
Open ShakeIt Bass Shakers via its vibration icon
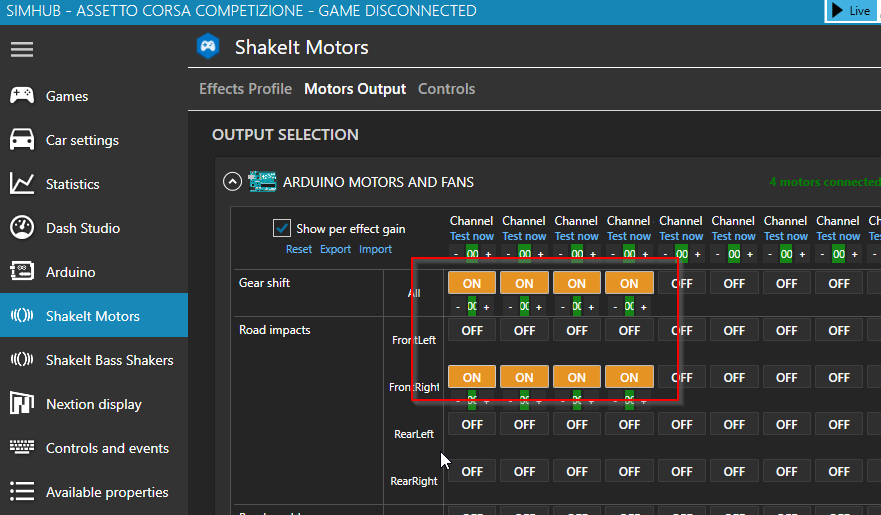[22, 359]
